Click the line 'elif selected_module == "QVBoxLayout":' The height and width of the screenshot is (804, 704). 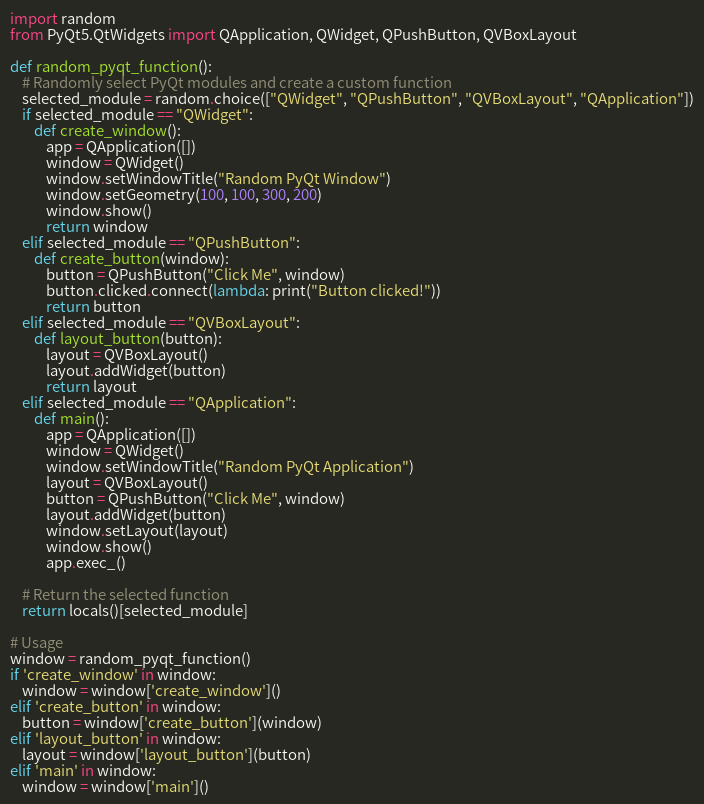coord(161,323)
